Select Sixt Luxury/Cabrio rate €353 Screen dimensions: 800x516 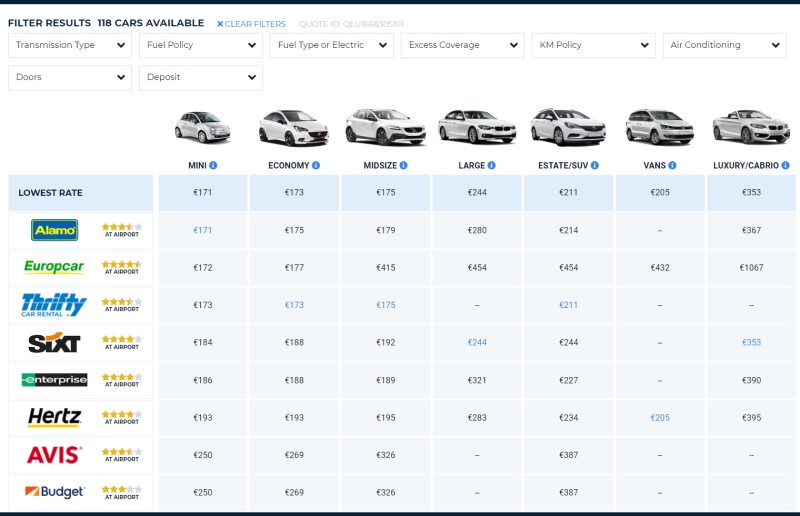pos(751,342)
